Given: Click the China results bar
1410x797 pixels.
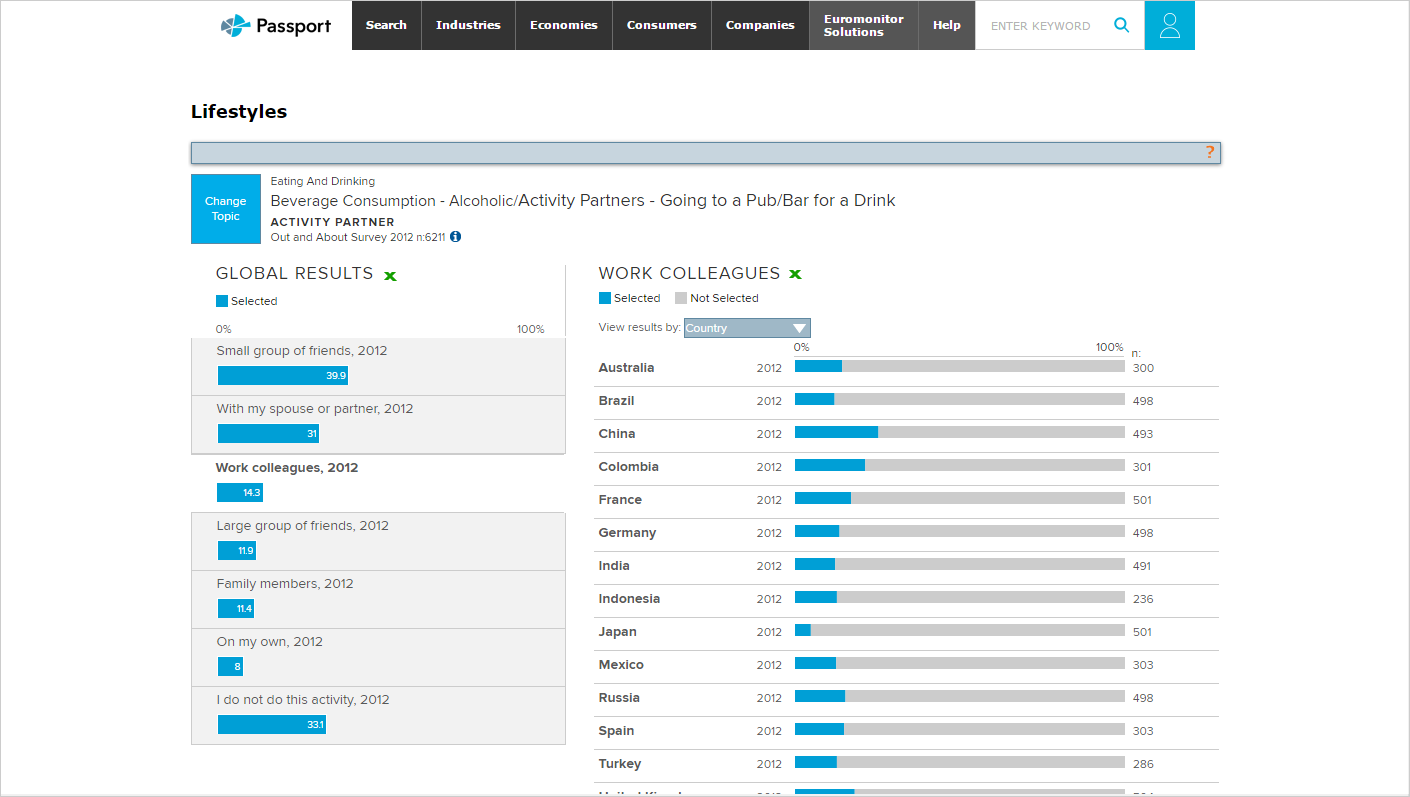Looking at the screenshot, I should 959,433.
